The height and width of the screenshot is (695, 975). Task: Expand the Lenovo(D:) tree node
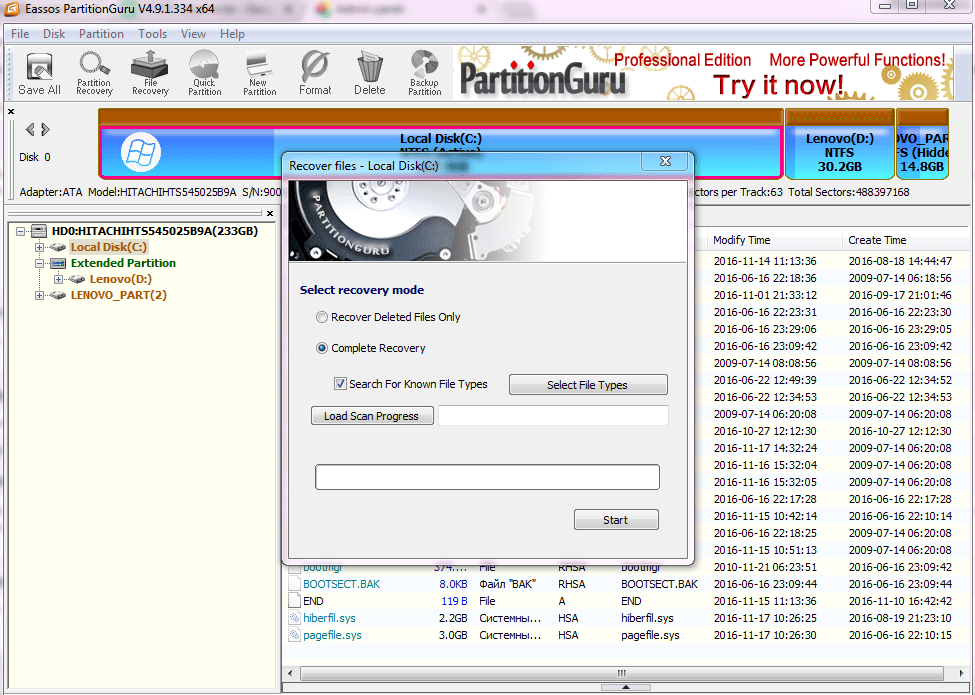(x=58, y=280)
